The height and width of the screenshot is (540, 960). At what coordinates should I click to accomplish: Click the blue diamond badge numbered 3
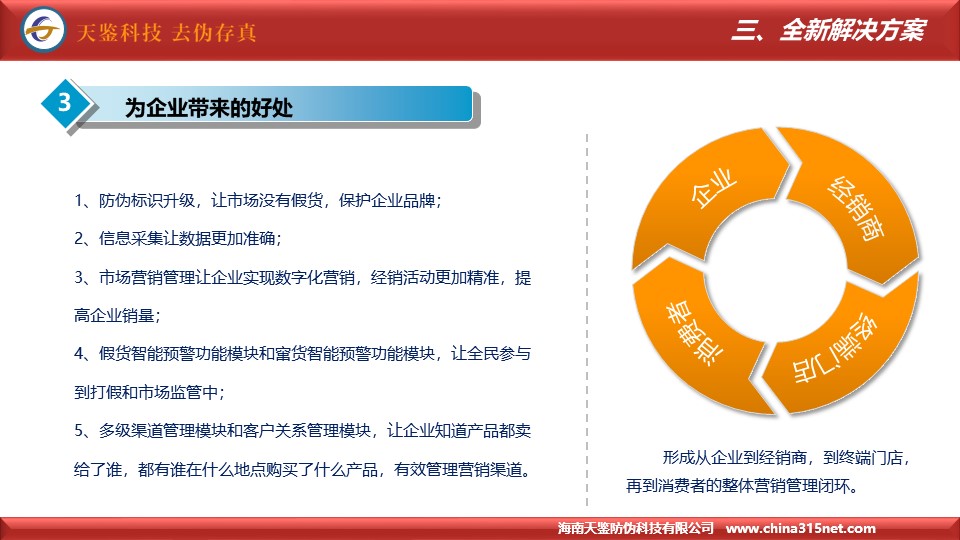click(65, 103)
